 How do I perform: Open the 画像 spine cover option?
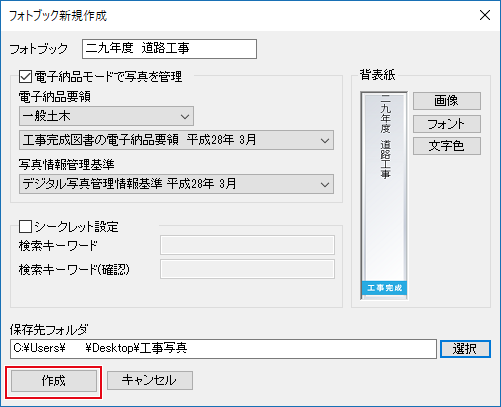tap(447, 101)
